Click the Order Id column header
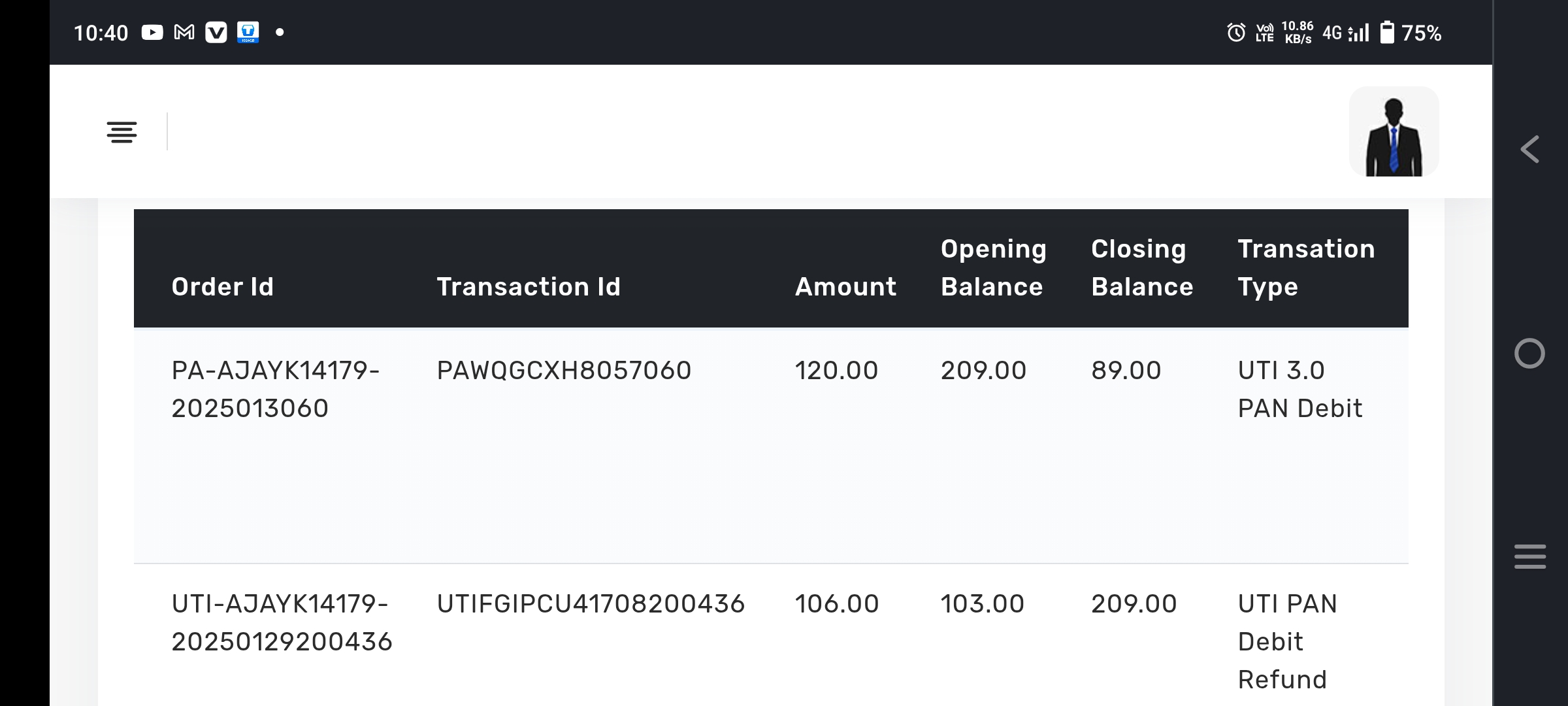Screen dimensions: 1568x706 pyautogui.click(x=223, y=287)
